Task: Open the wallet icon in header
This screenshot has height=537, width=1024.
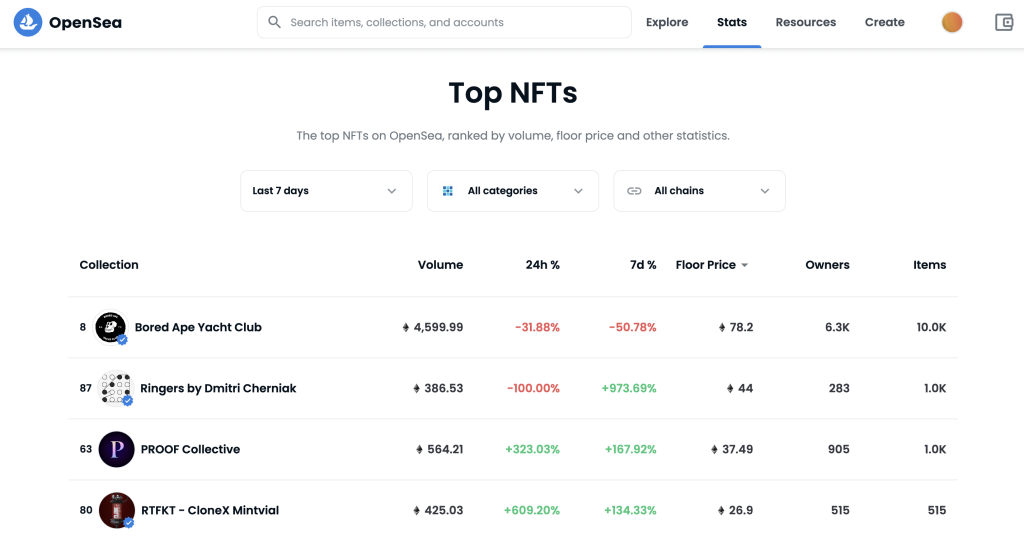Action: coord(1004,22)
